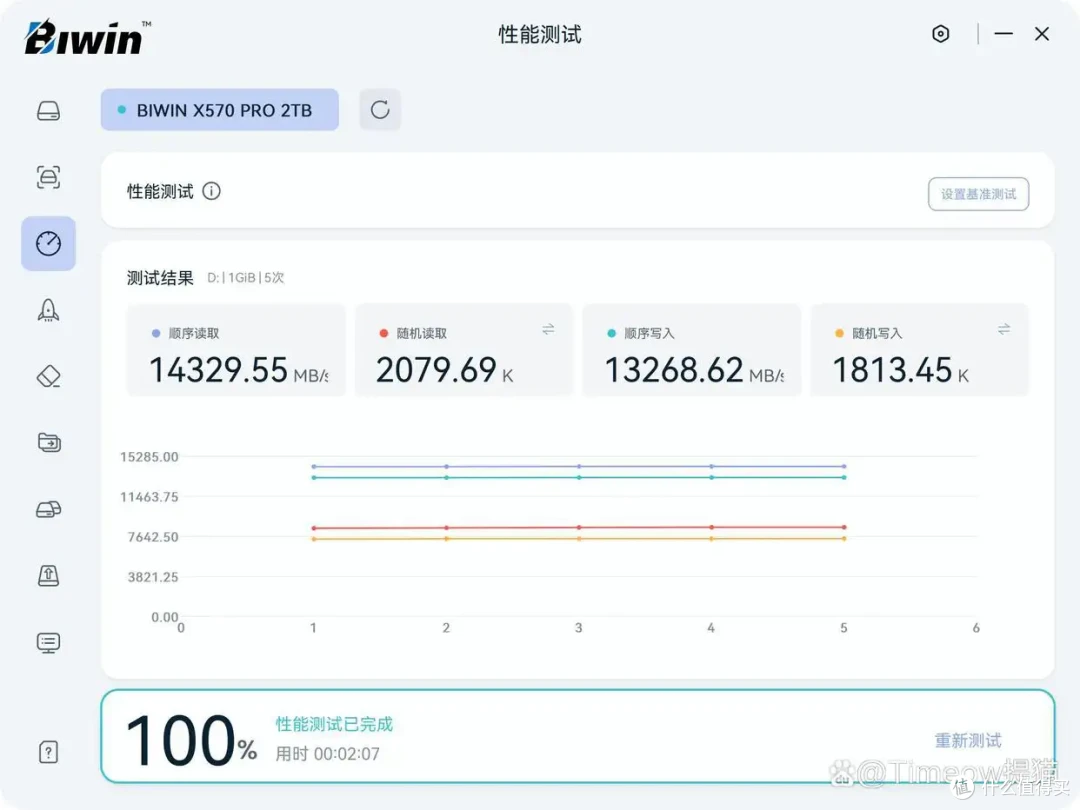The height and width of the screenshot is (810, 1080).
Task: Click the 15285.00 axis label on chart
Action: [149, 457]
